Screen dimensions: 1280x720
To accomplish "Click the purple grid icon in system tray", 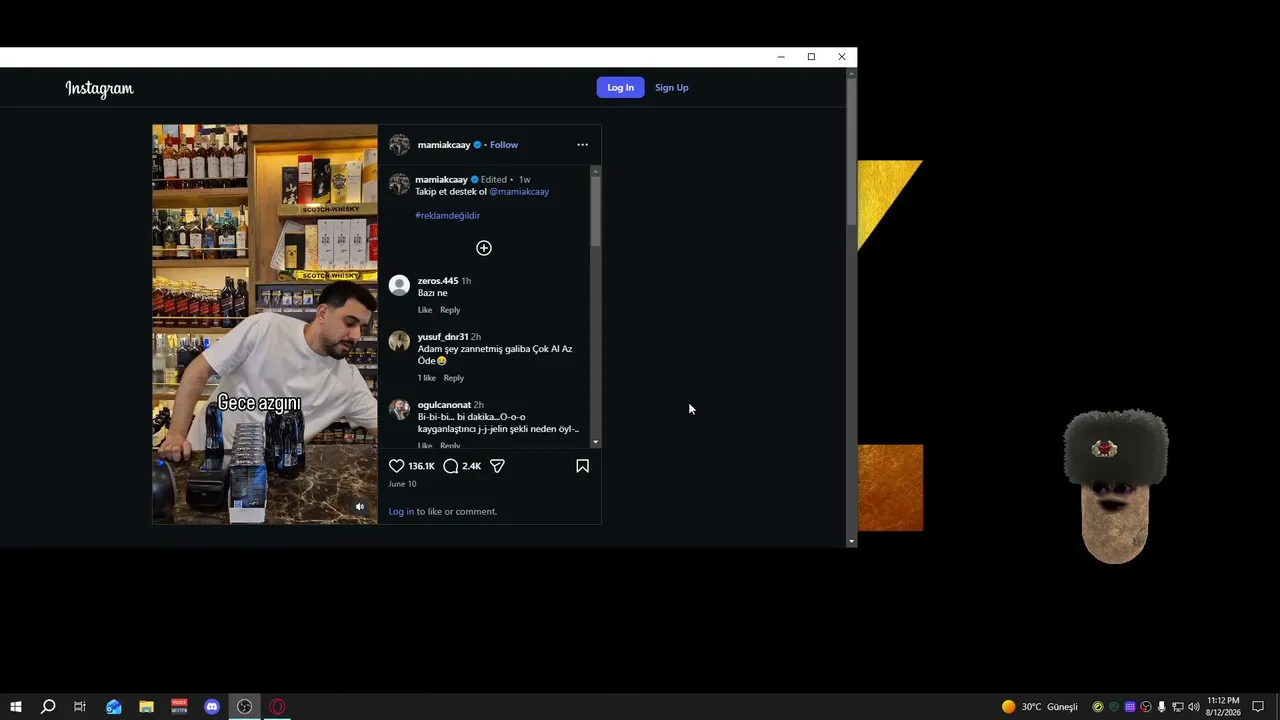I will point(1129,707).
